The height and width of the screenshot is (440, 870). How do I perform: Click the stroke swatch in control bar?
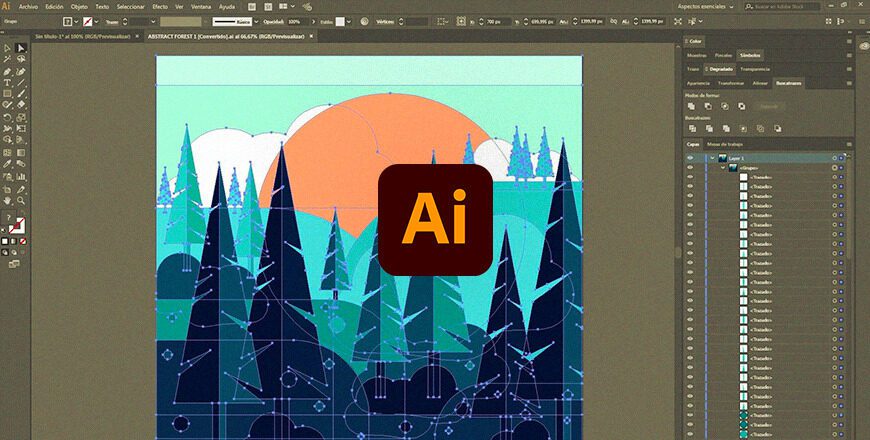point(87,21)
